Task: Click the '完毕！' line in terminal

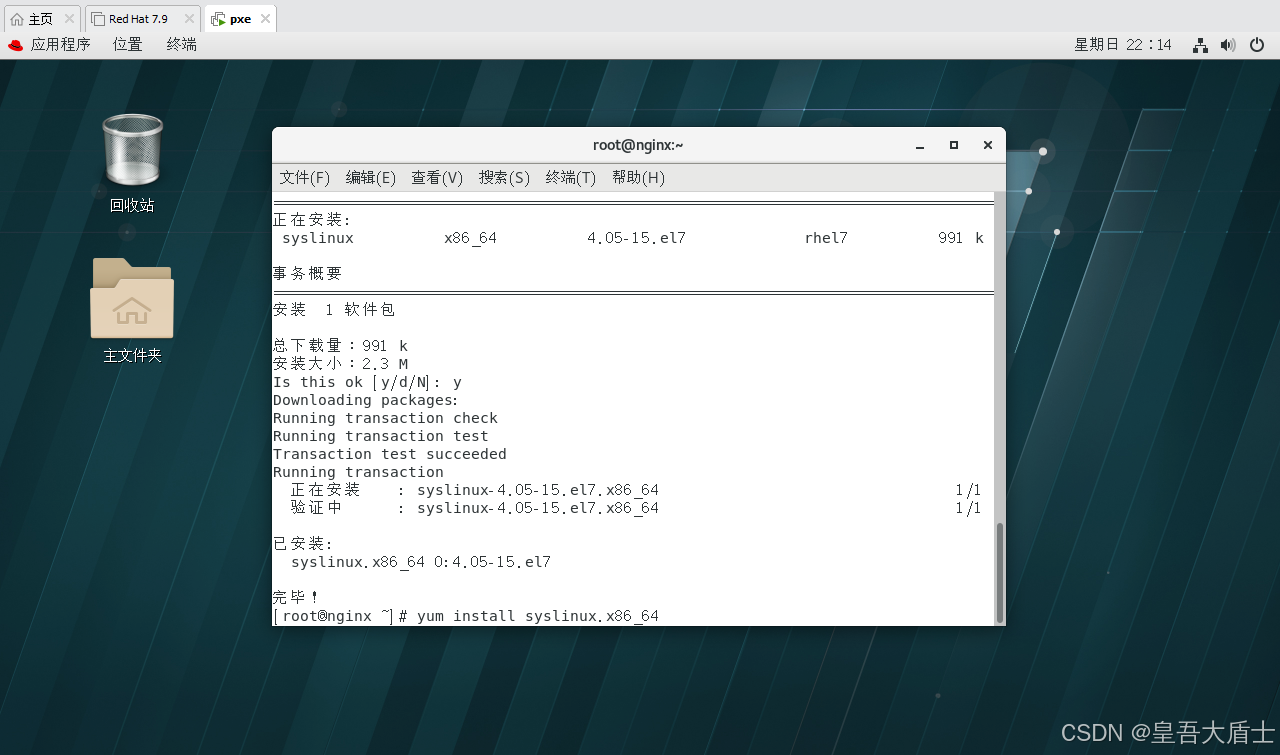Action: pyautogui.click(x=296, y=598)
